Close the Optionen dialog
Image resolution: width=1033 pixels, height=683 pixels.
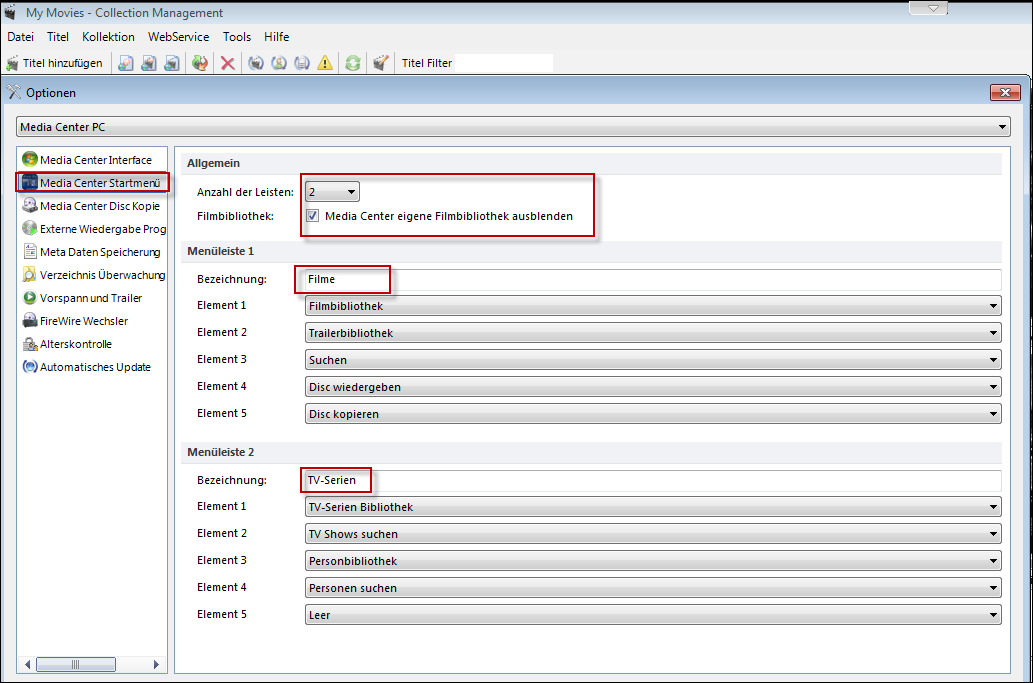pyautogui.click(x=1005, y=93)
